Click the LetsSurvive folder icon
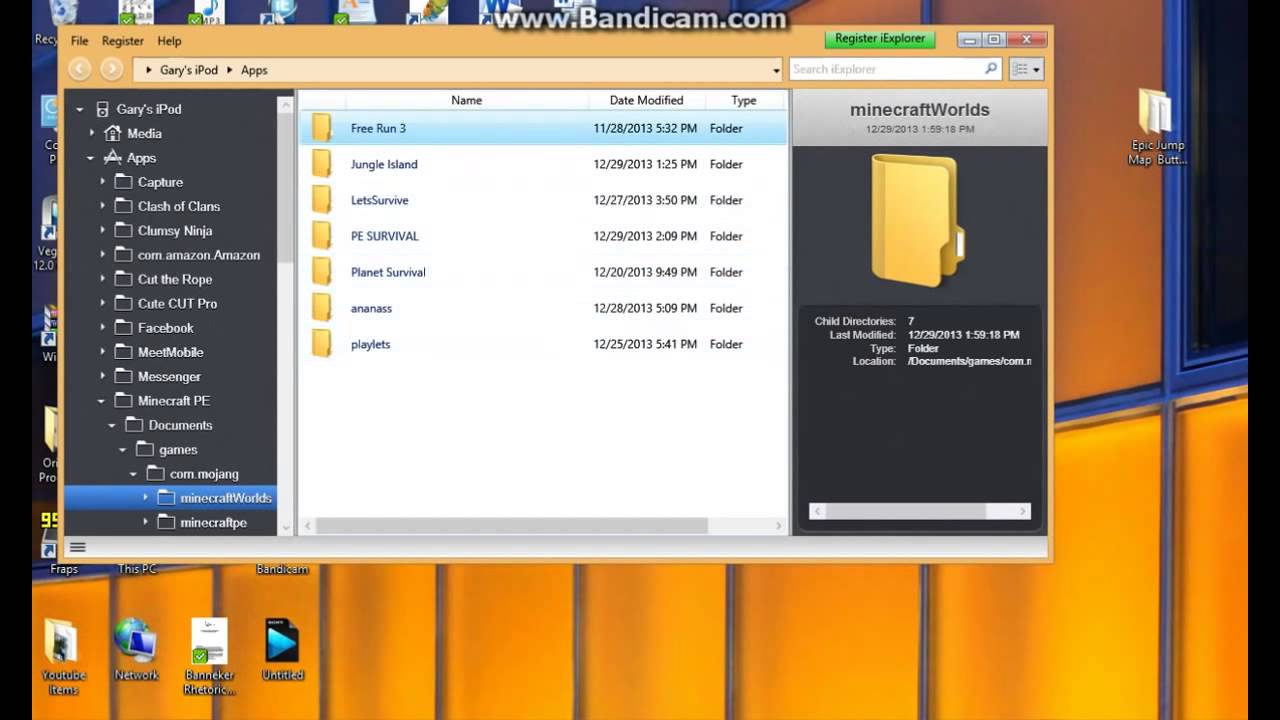This screenshot has height=720, width=1280. click(x=321, y=200)
